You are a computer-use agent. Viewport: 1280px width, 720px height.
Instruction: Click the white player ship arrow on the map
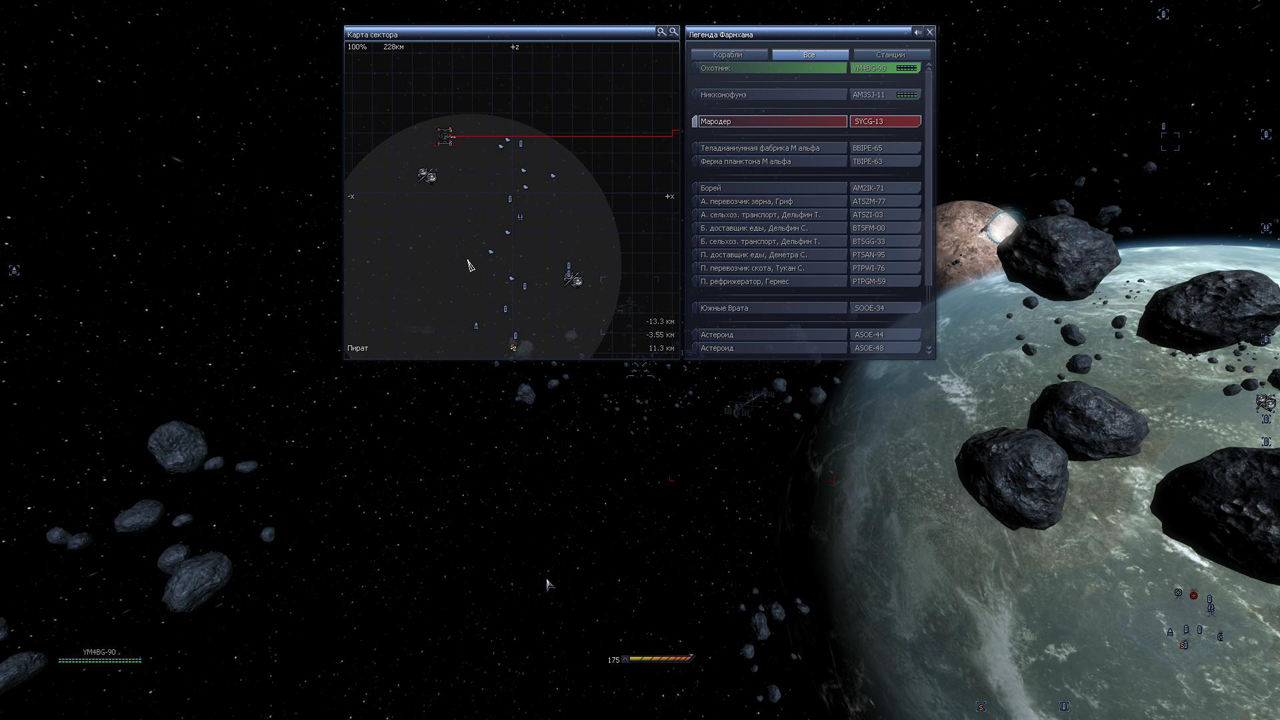[470, 265]
